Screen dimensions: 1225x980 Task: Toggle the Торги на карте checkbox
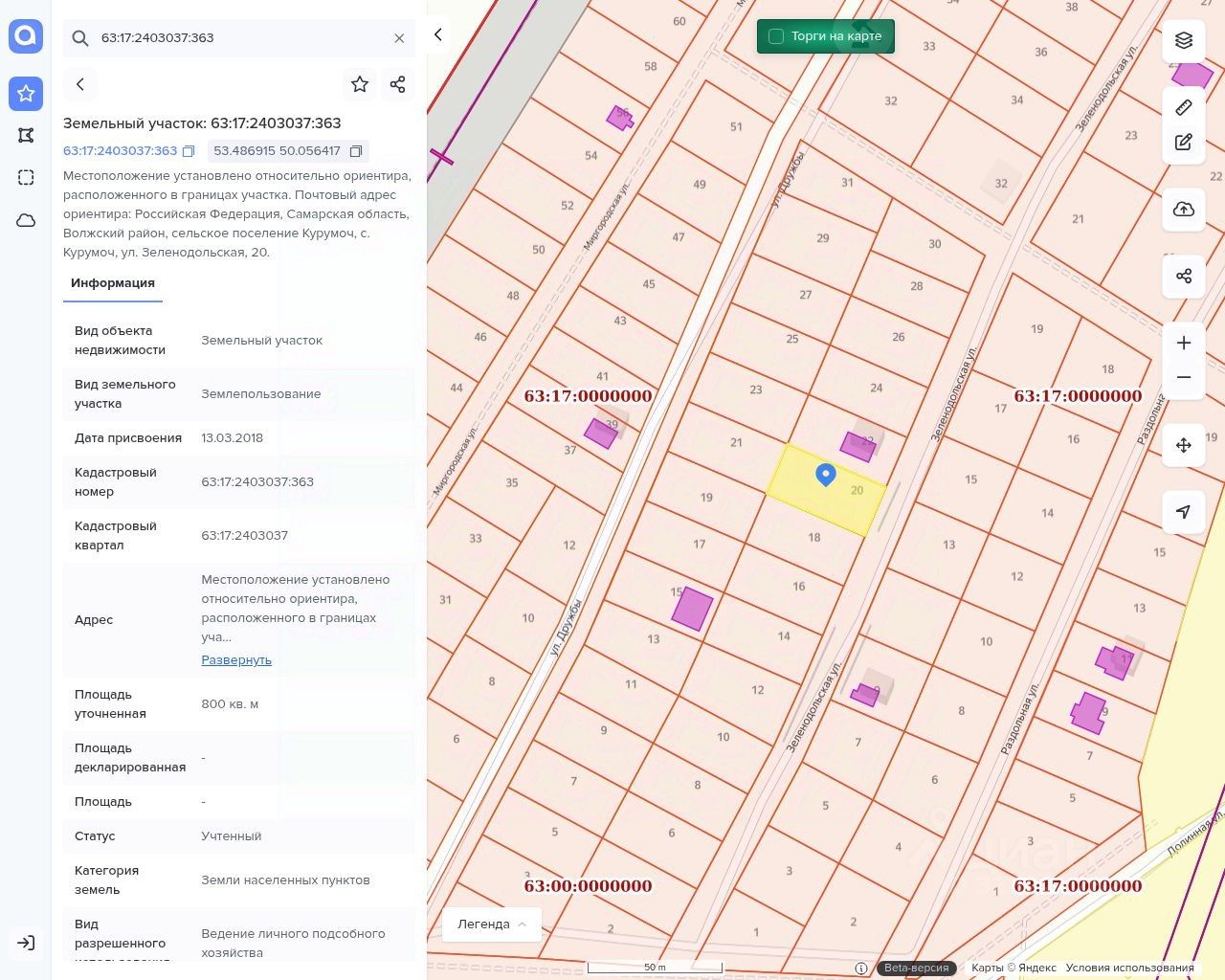[x=776, y=36]
